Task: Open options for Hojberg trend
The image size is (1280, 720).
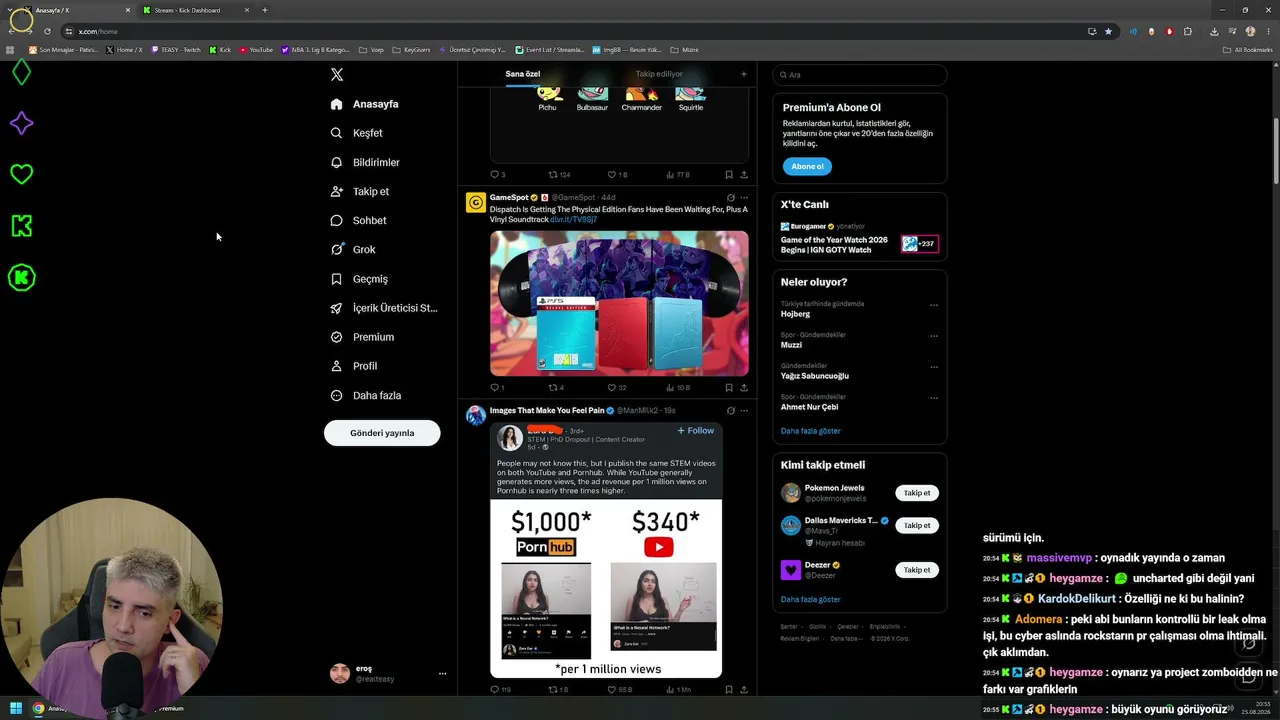Action: [934, 305]
